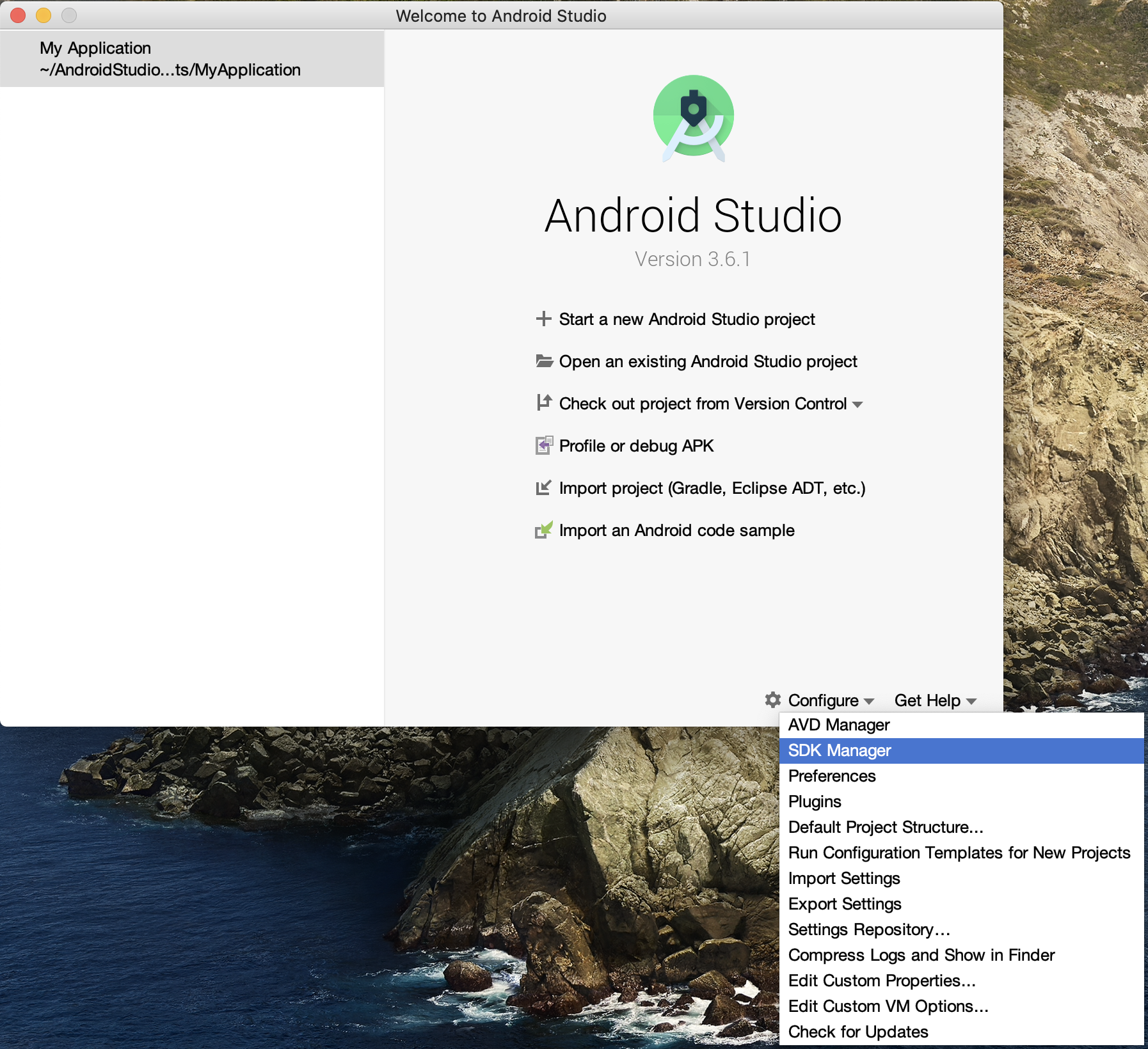1148x1049 pixels.
Task: Click the Configure gear icon
Action: click(773, 700)
